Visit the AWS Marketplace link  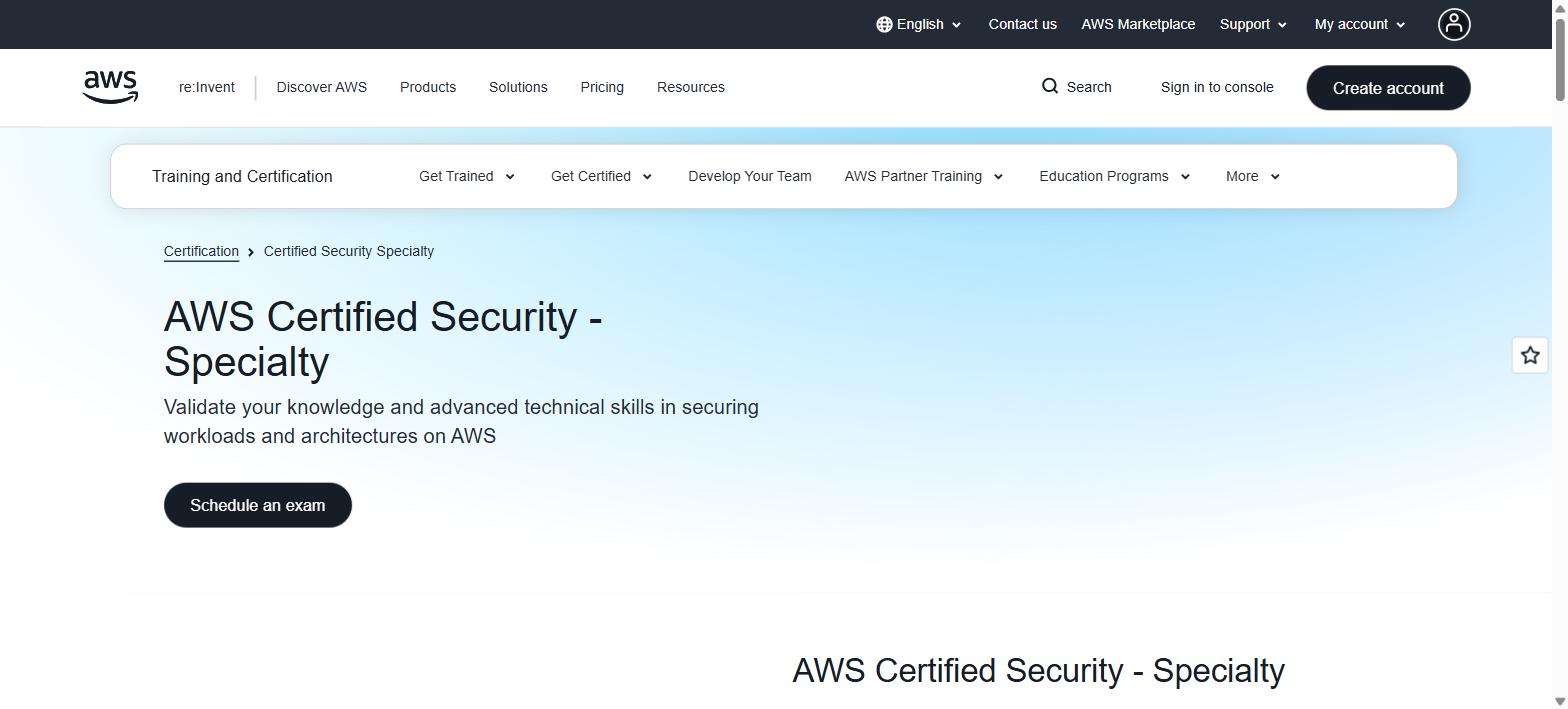(1138, 24)
